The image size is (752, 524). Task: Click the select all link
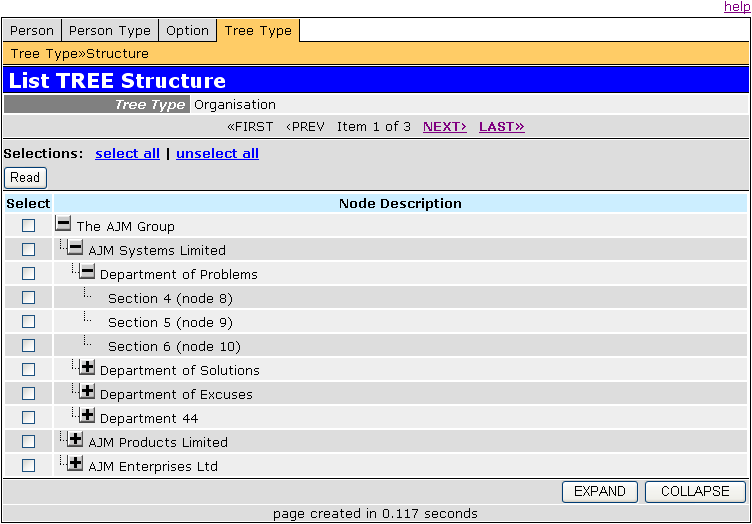click(x=127, y=154)
